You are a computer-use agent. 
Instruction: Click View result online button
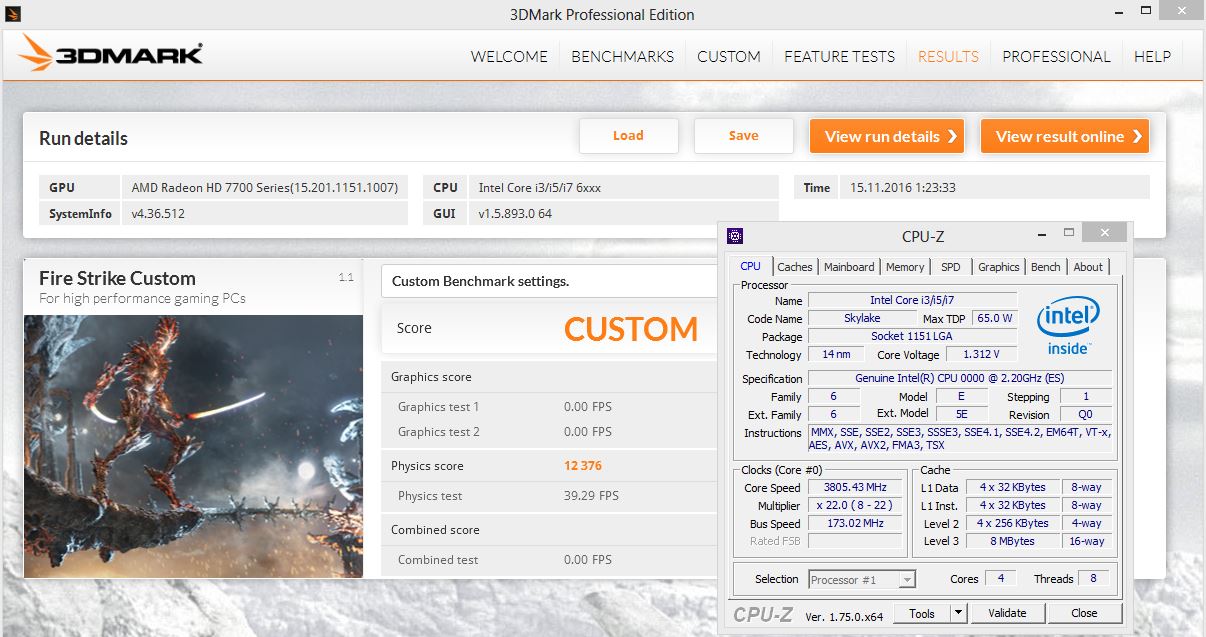1065,136
